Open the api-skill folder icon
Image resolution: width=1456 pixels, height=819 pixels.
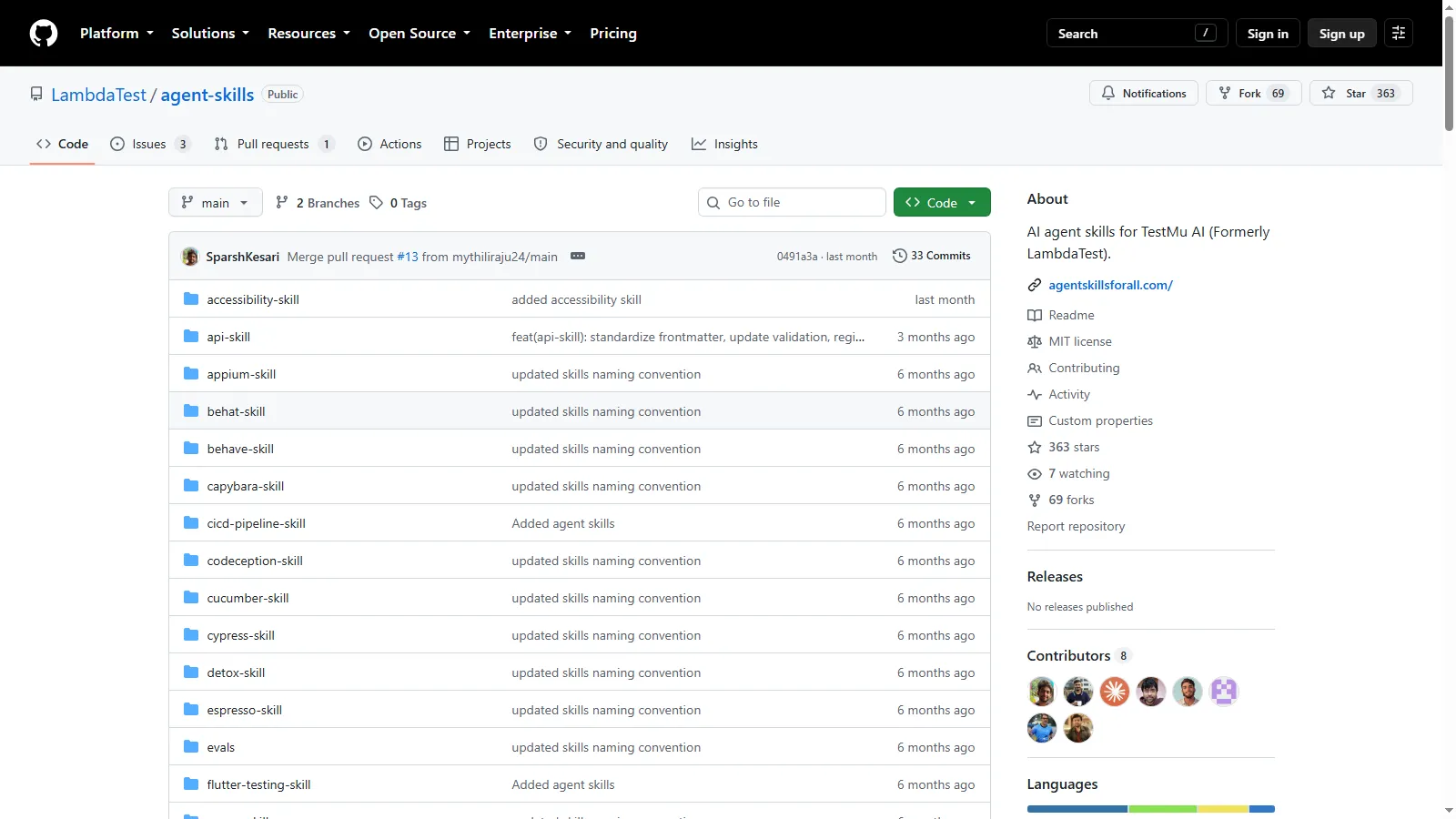click(191, 337)
